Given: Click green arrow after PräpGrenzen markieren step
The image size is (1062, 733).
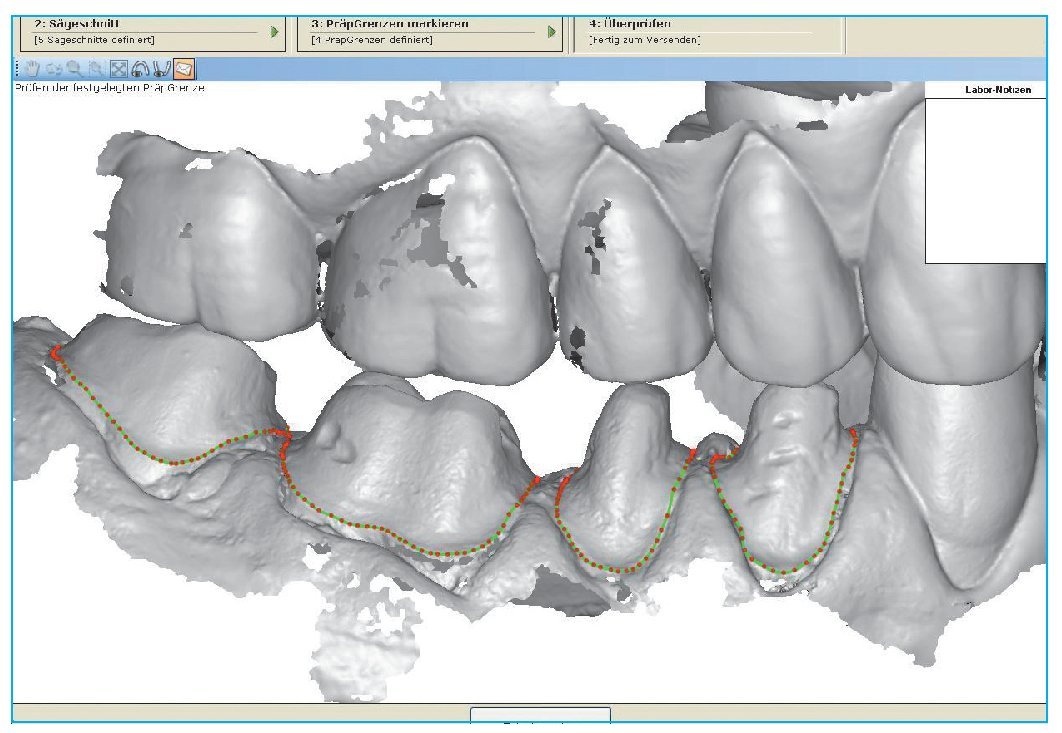Looking at the screenshot, I should (x=551, y=31).
